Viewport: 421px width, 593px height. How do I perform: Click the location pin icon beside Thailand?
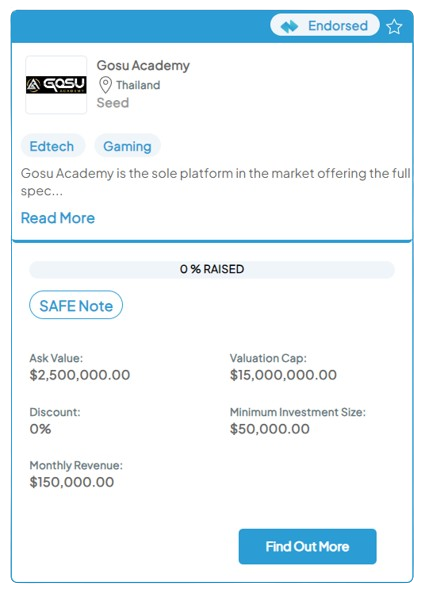(x=106, y=85)
